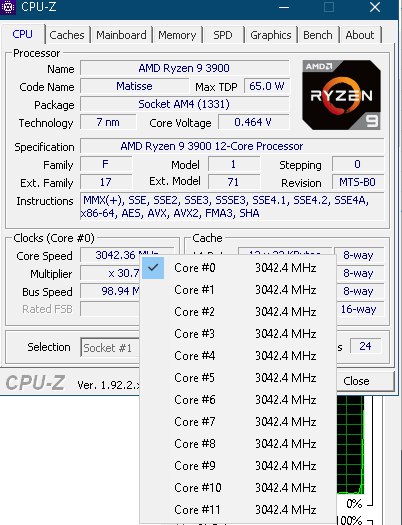Click the Max TDP value 65.0 W
The height and width of the screenshot is (525, 402).
[x=266, y=86]
